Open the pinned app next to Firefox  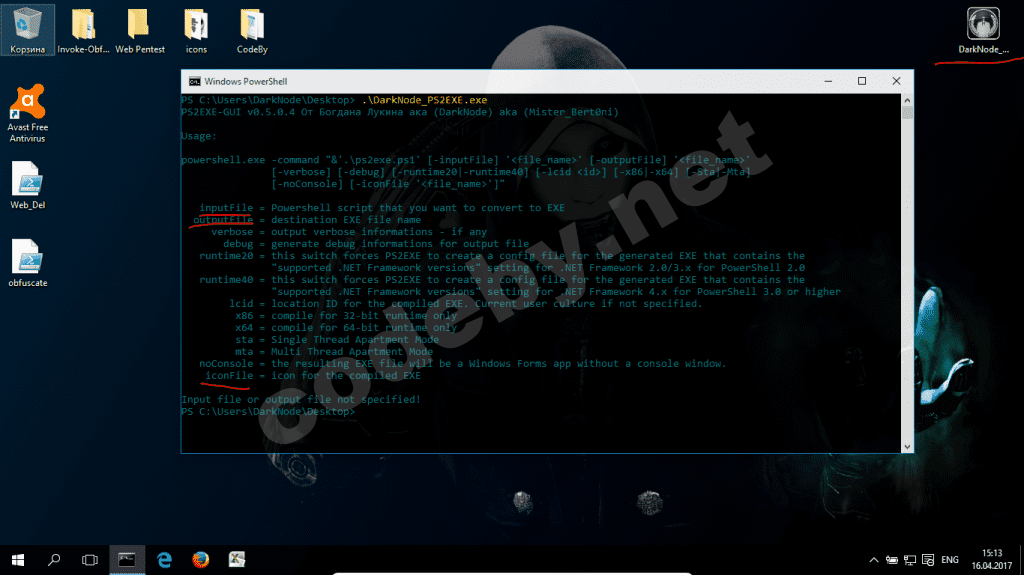[236, 560]
